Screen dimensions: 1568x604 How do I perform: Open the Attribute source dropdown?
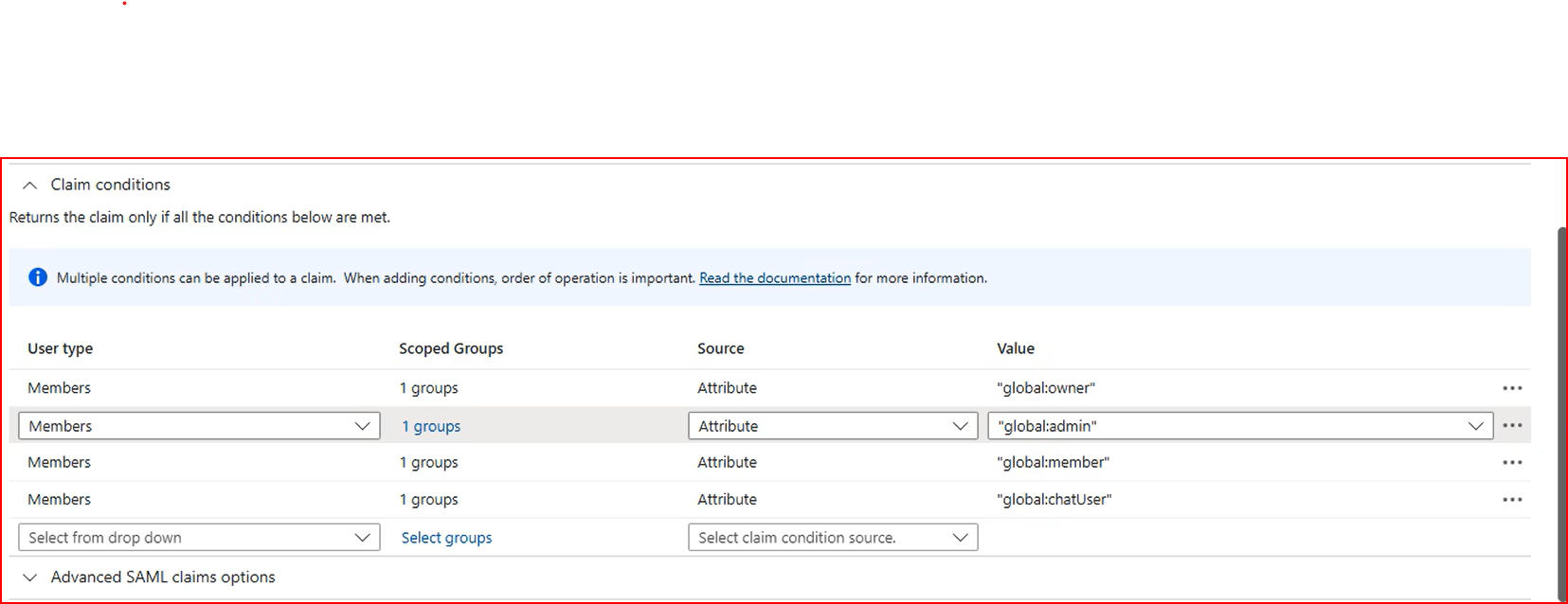point(832,426)
